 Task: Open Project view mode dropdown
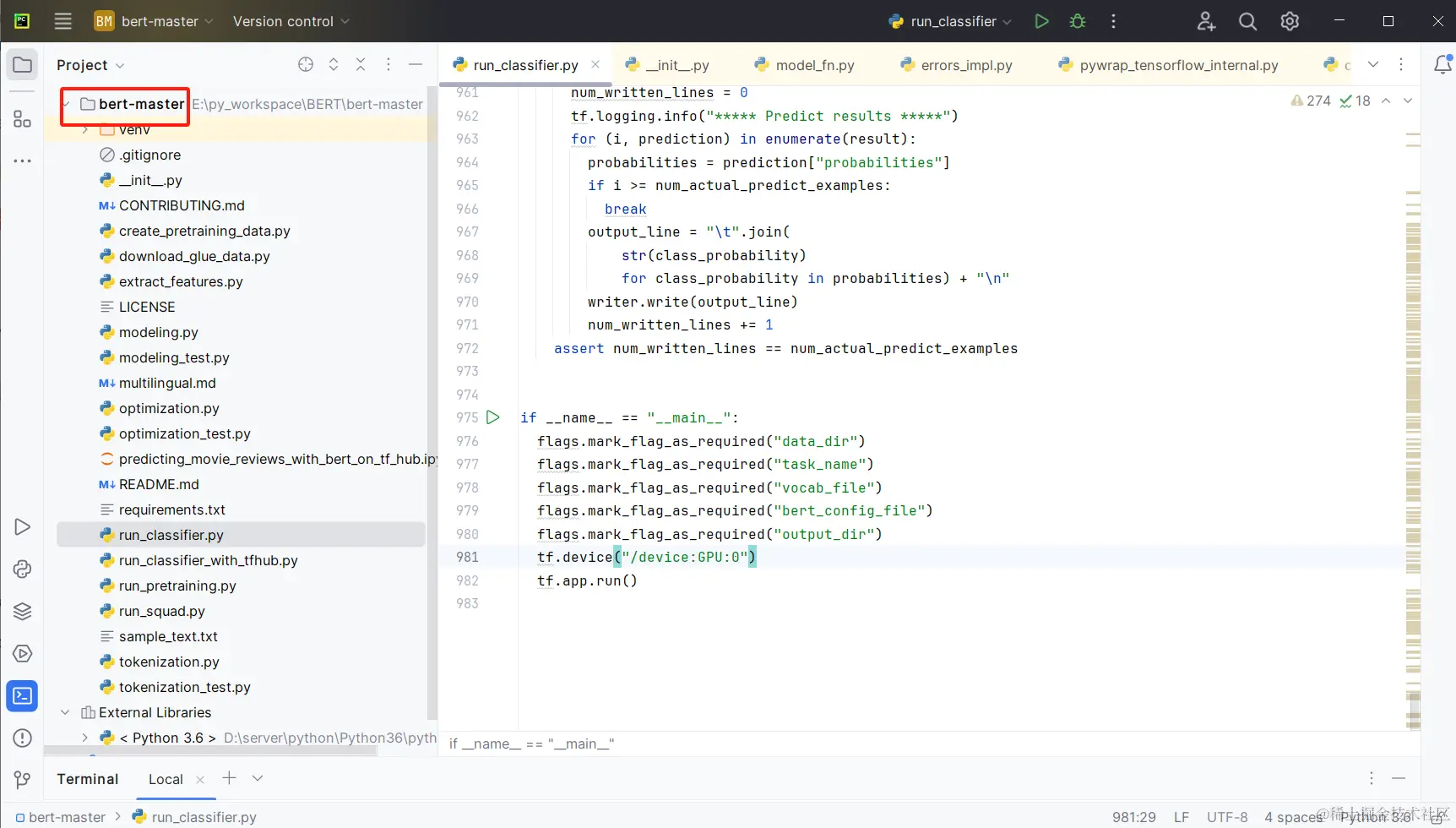pos(90,65)
